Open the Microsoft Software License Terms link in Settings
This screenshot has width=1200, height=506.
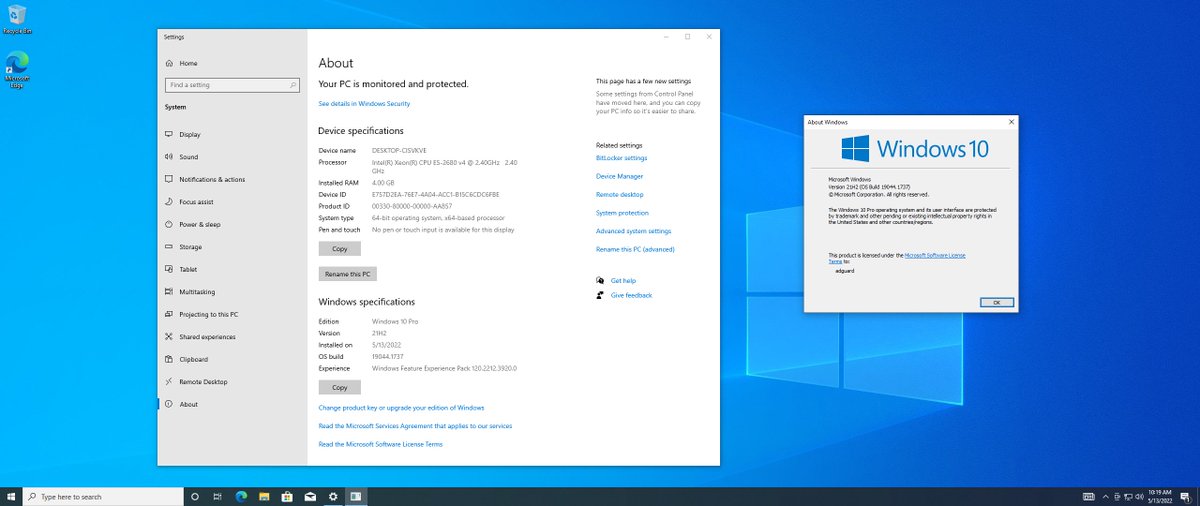pos(380,444)
